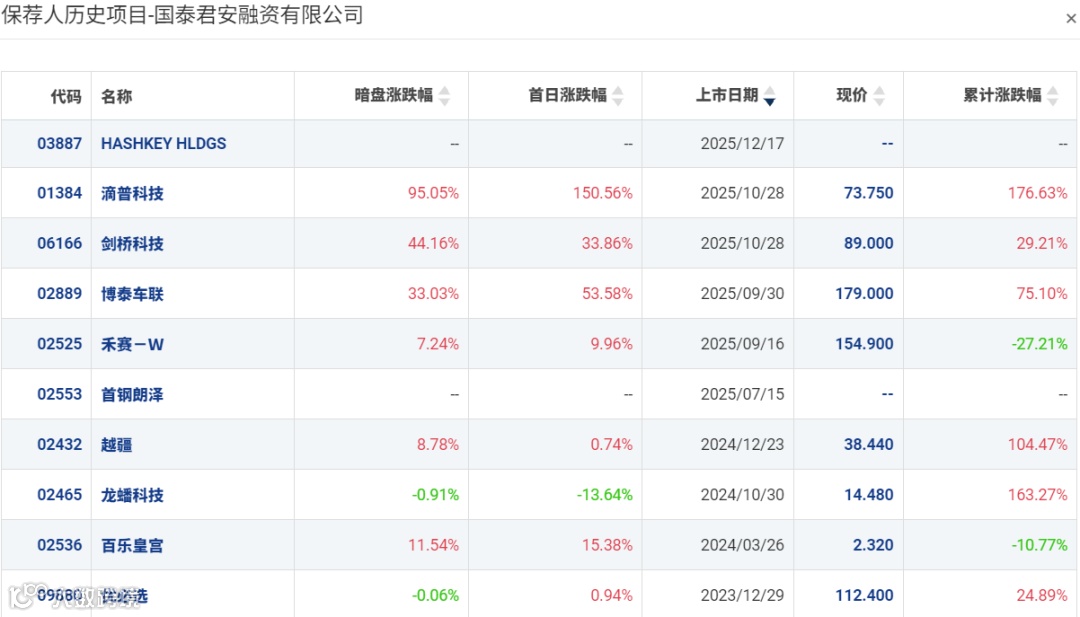Close the sponsor history dialog
Image resolution: width=1080 pixels, height=617 pixels.
1070,19
